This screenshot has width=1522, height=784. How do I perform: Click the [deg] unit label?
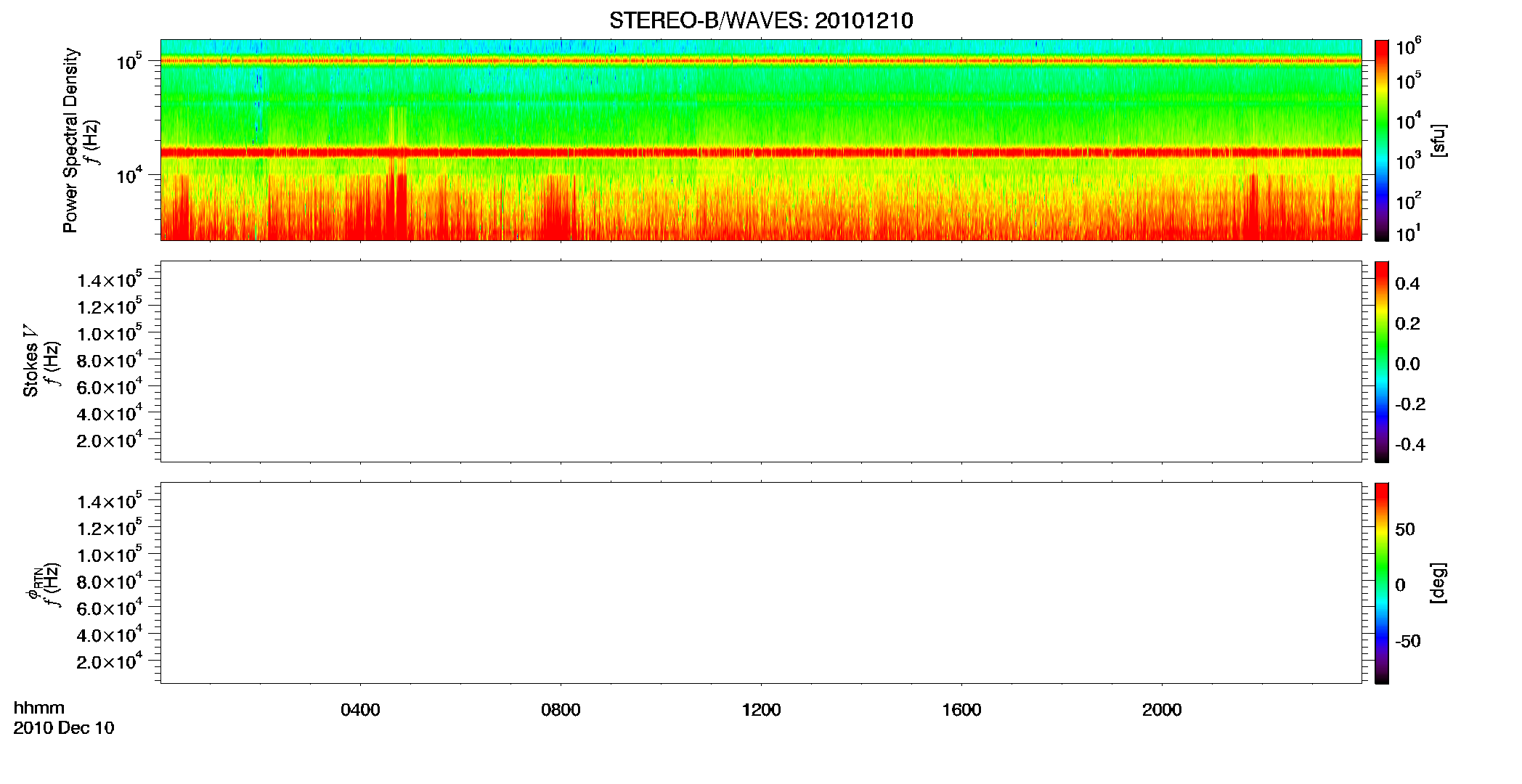[1438, 583]
